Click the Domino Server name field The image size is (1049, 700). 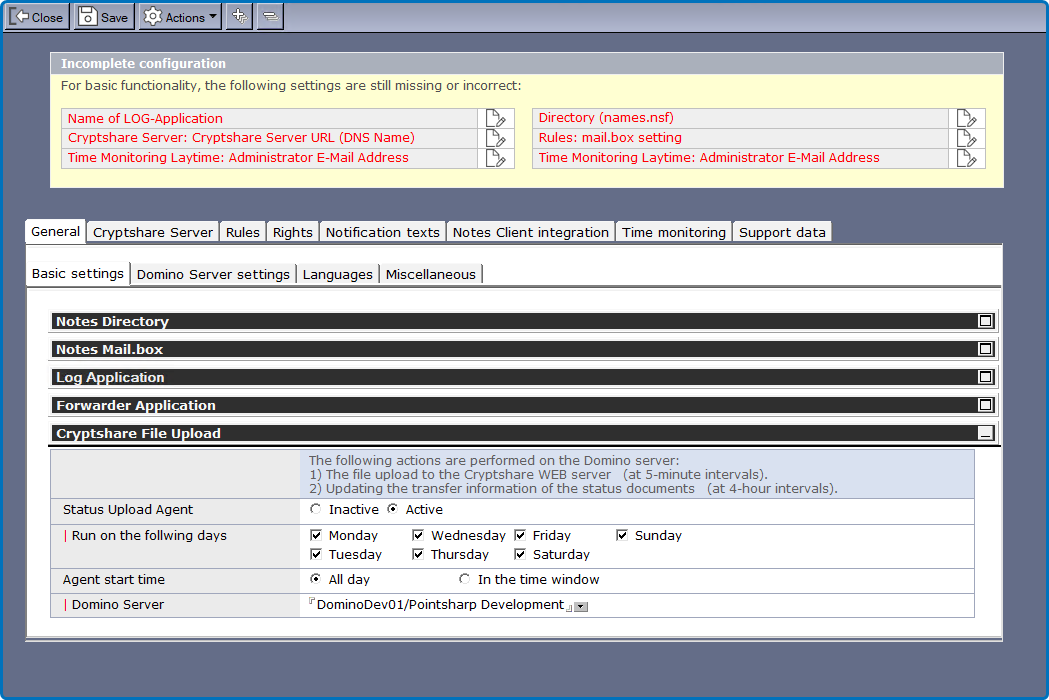[x=440, y=605]
